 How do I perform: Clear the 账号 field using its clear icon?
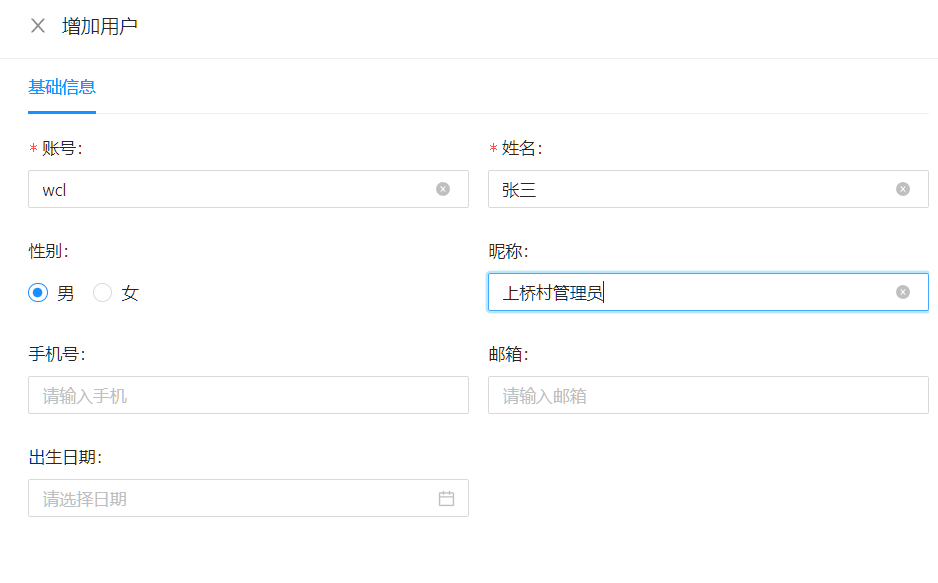443,189
